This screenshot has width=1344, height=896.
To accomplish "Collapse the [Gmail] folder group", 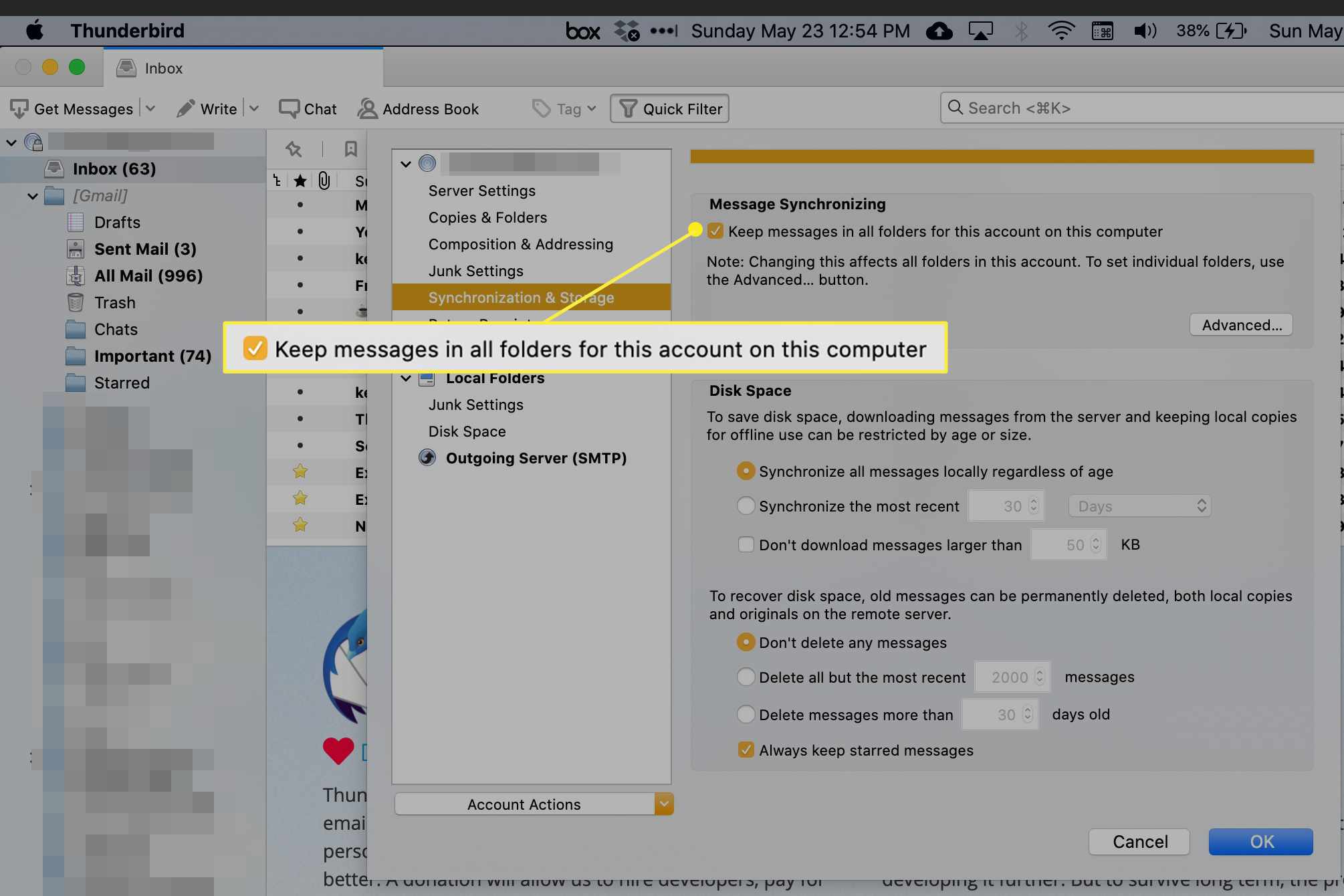I will click(x=32, y=196).
